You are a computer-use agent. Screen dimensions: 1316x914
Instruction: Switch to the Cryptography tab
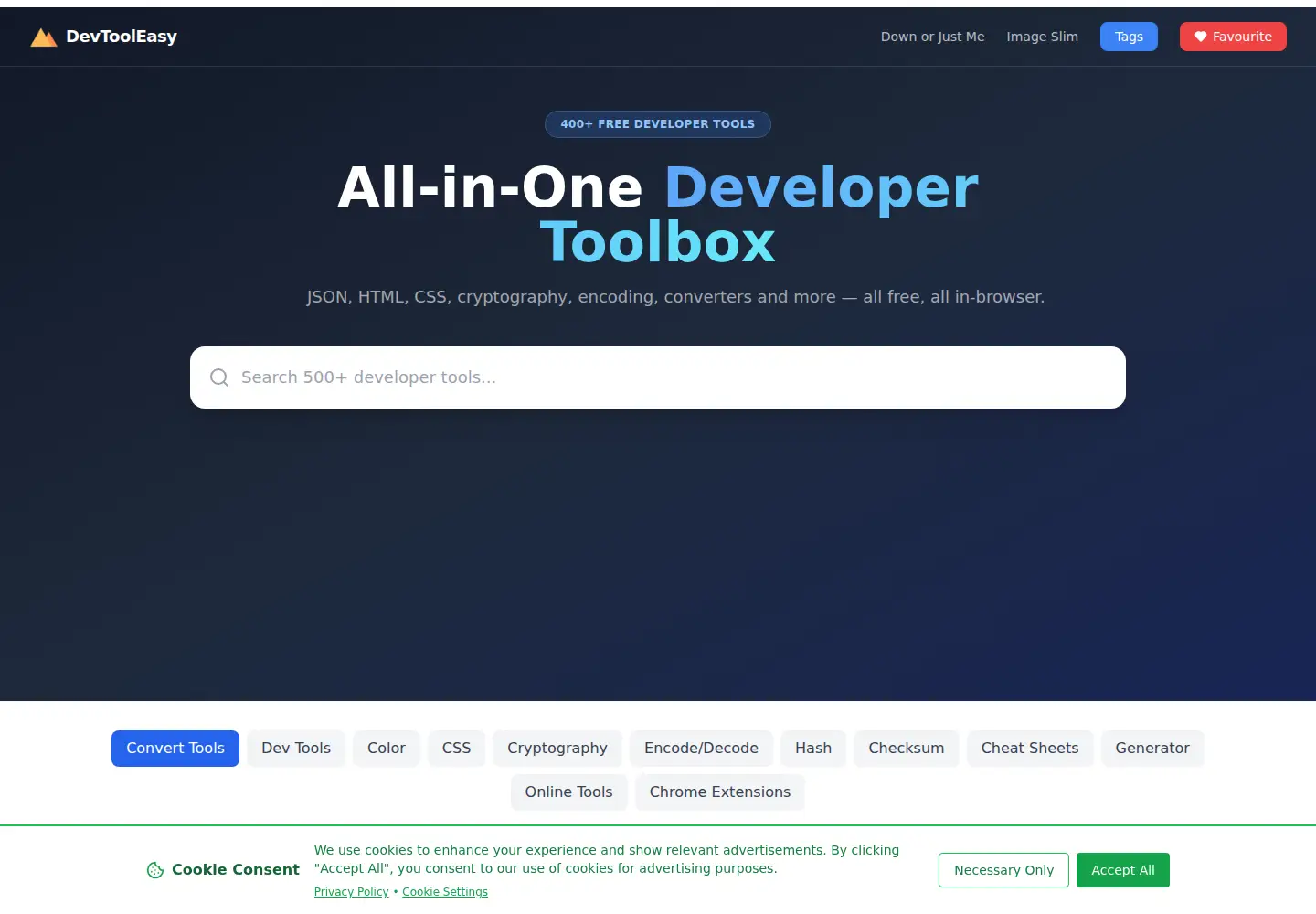557,749
